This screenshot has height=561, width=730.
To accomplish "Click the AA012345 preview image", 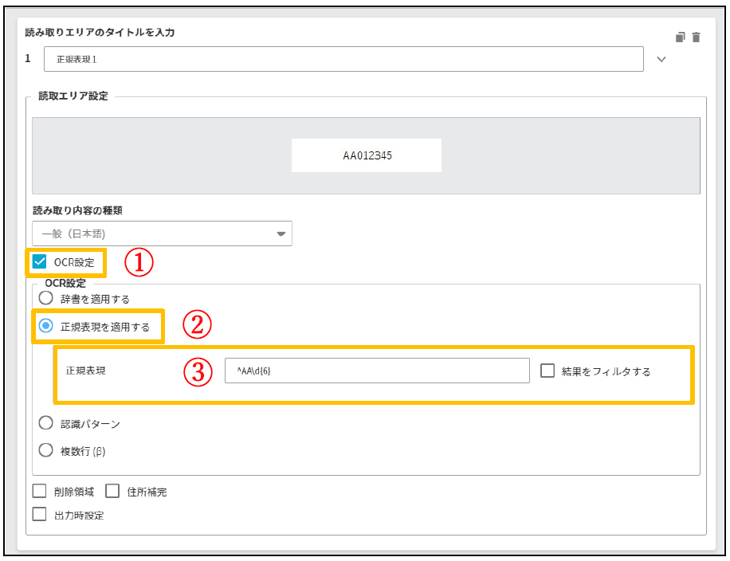I will click(x=366, y=156).
